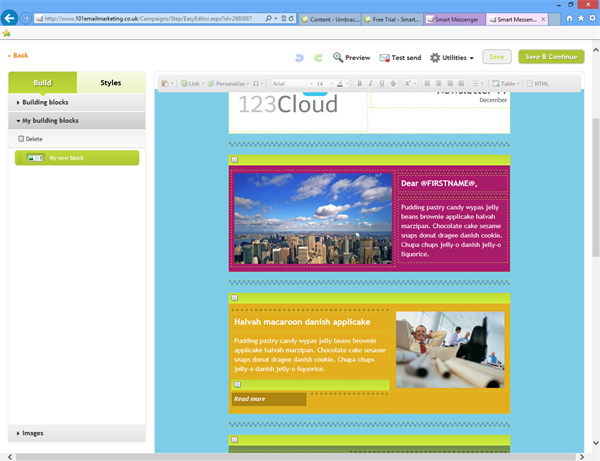
Task: Switch to HTML source view
Action: (x=538, y=83)
